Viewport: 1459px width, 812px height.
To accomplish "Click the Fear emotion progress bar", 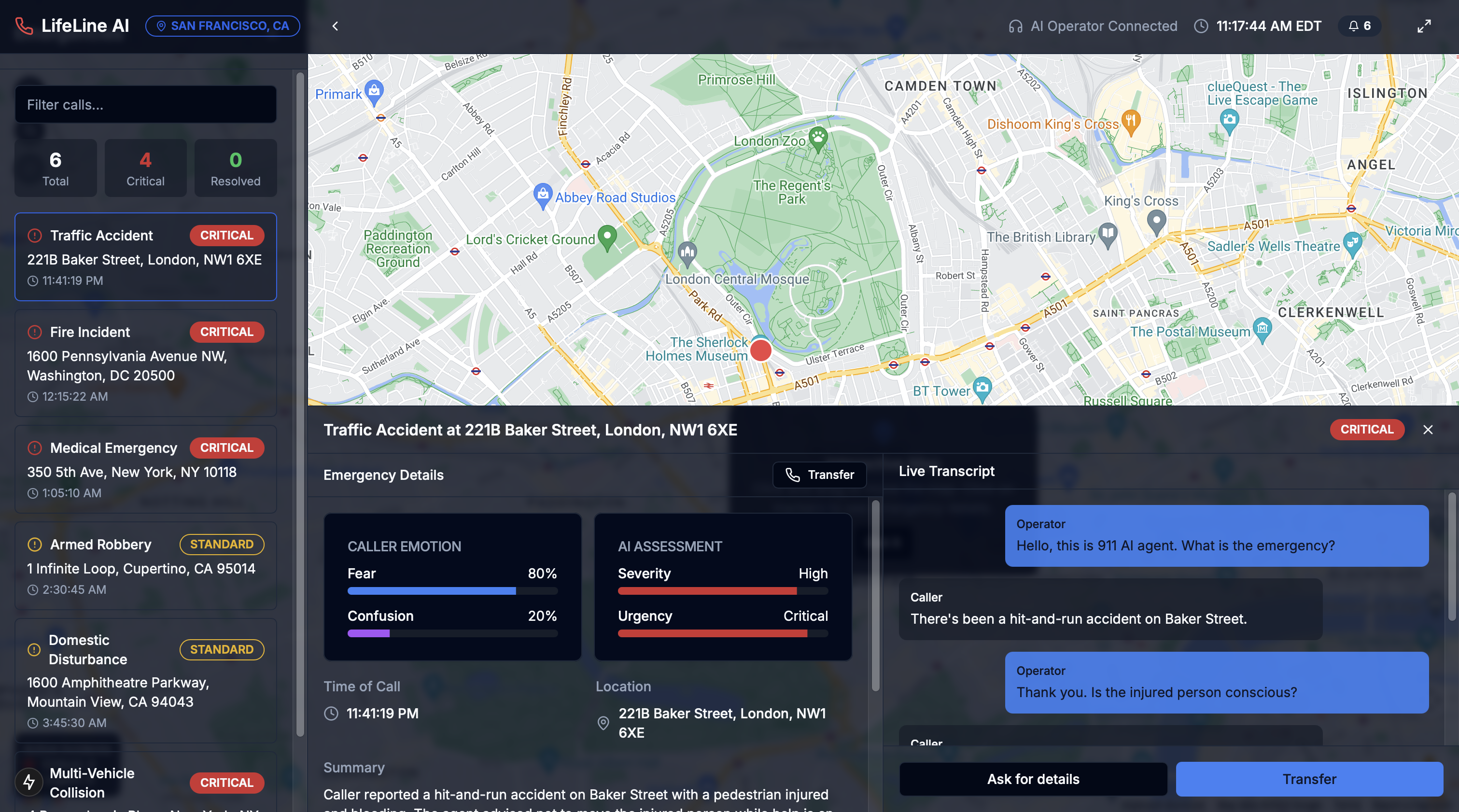I will coord(452,590).
